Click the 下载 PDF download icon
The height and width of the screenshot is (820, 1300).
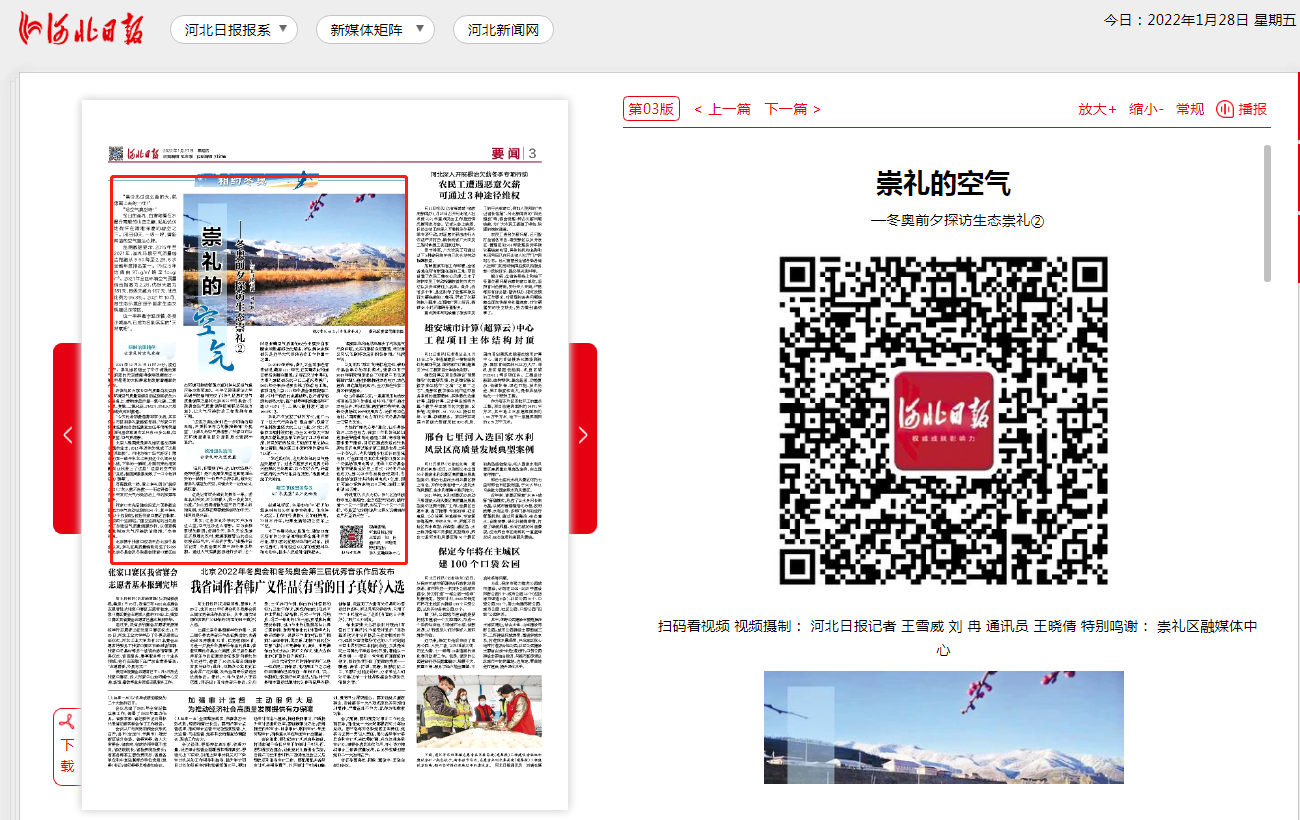pyautogui.click(x=67, y=747)
